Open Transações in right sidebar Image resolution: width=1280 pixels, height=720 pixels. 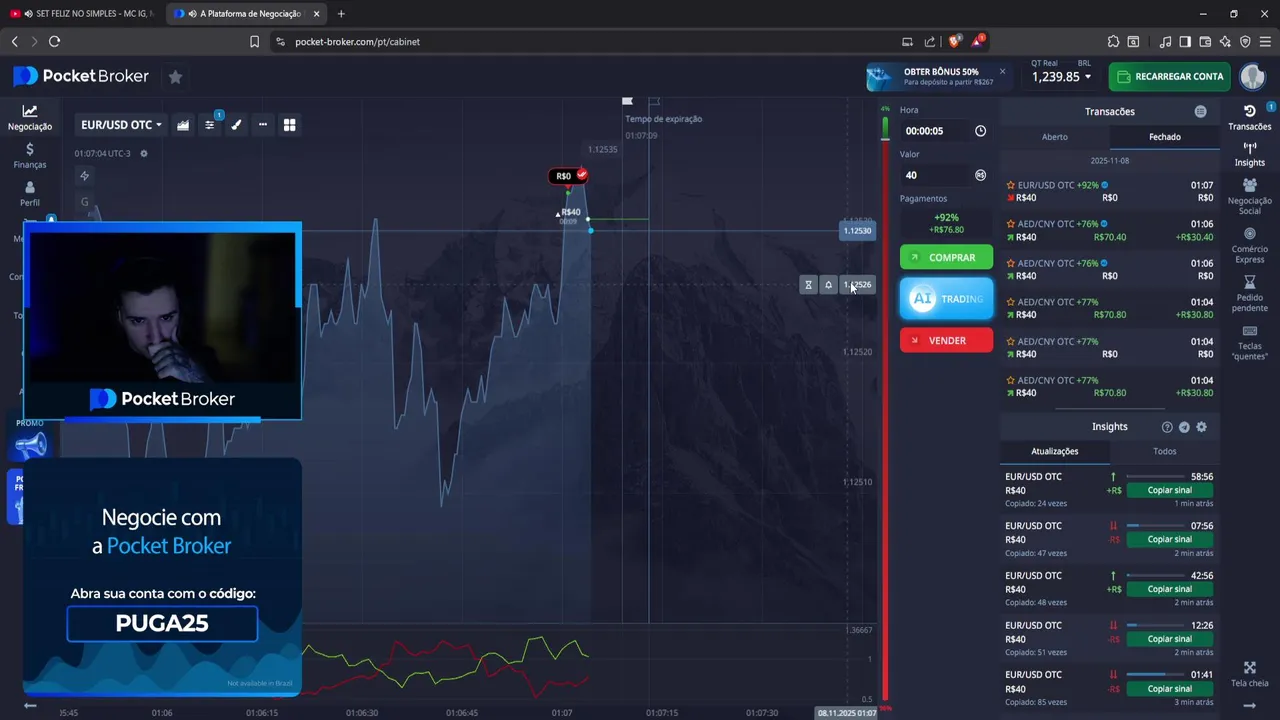pos(1250,117)
